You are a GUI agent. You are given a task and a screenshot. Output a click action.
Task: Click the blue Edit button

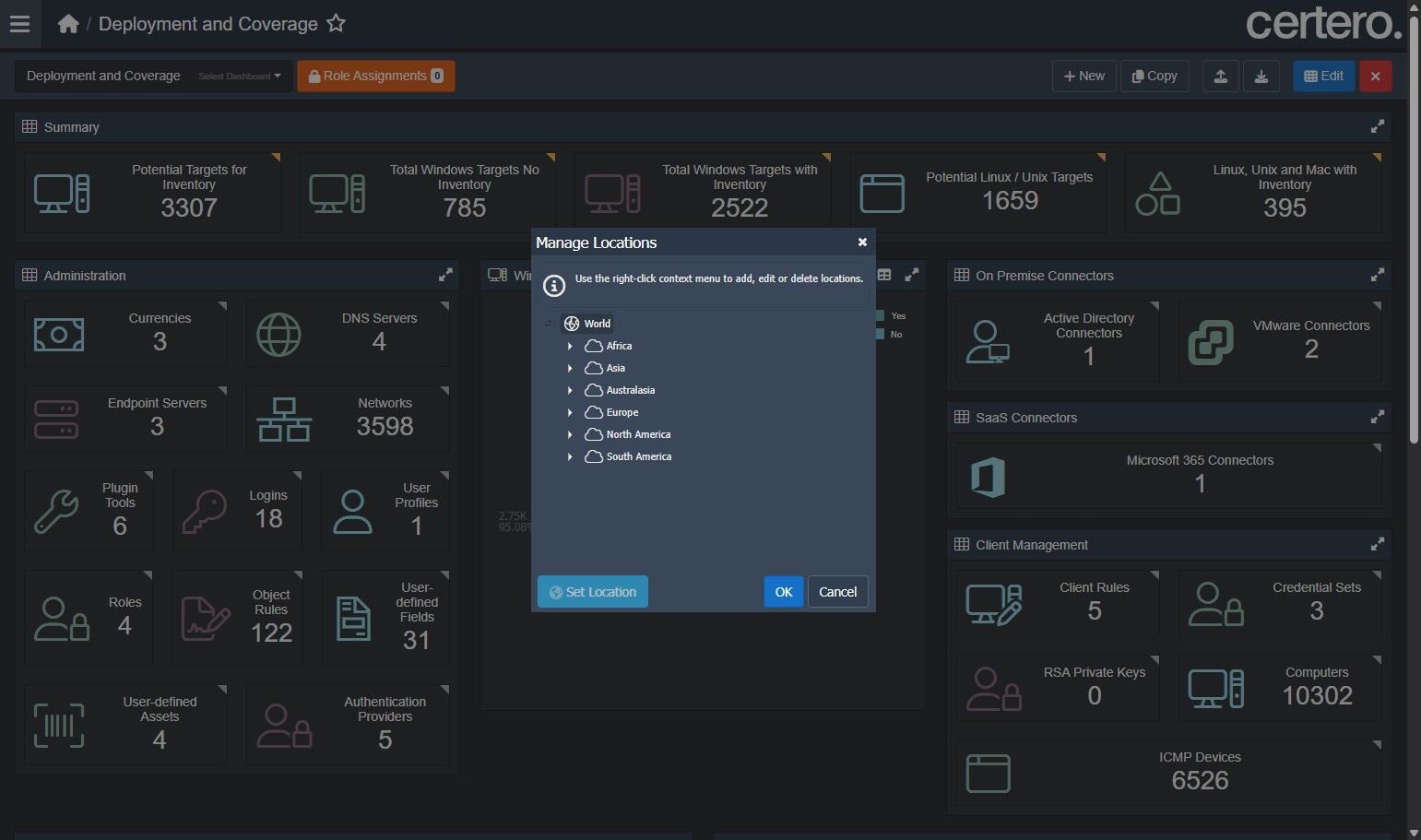1323,77
